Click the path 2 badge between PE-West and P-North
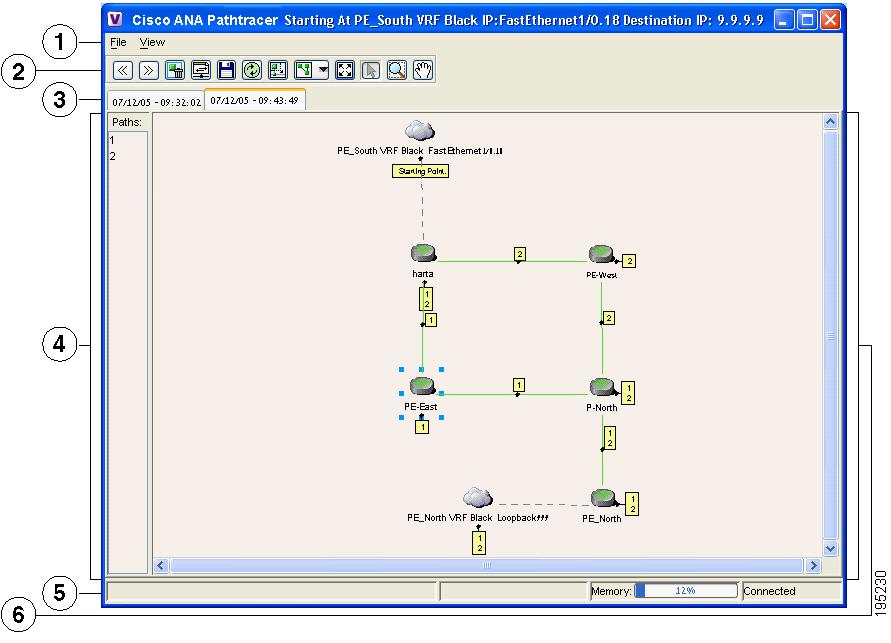 pos(609,318)
